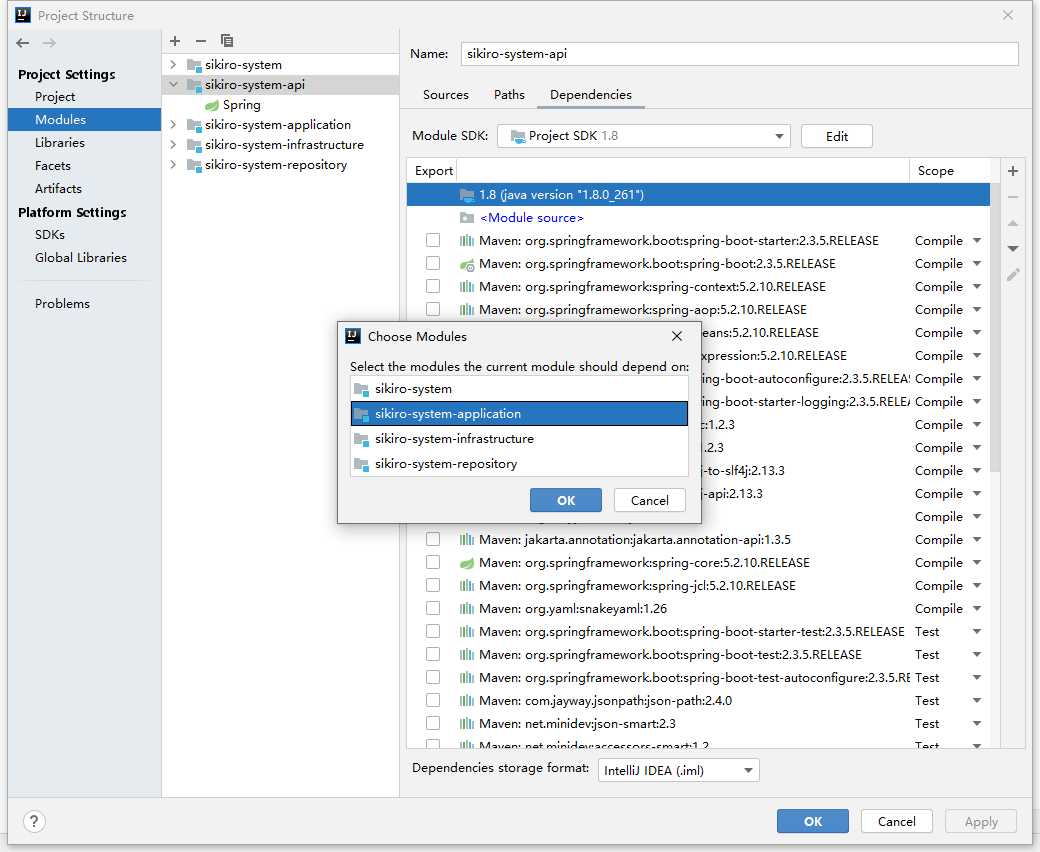1040x852 pixels.
Task: Click the spring-boot 2.3.5 library icon
Action: pos(467,264)
